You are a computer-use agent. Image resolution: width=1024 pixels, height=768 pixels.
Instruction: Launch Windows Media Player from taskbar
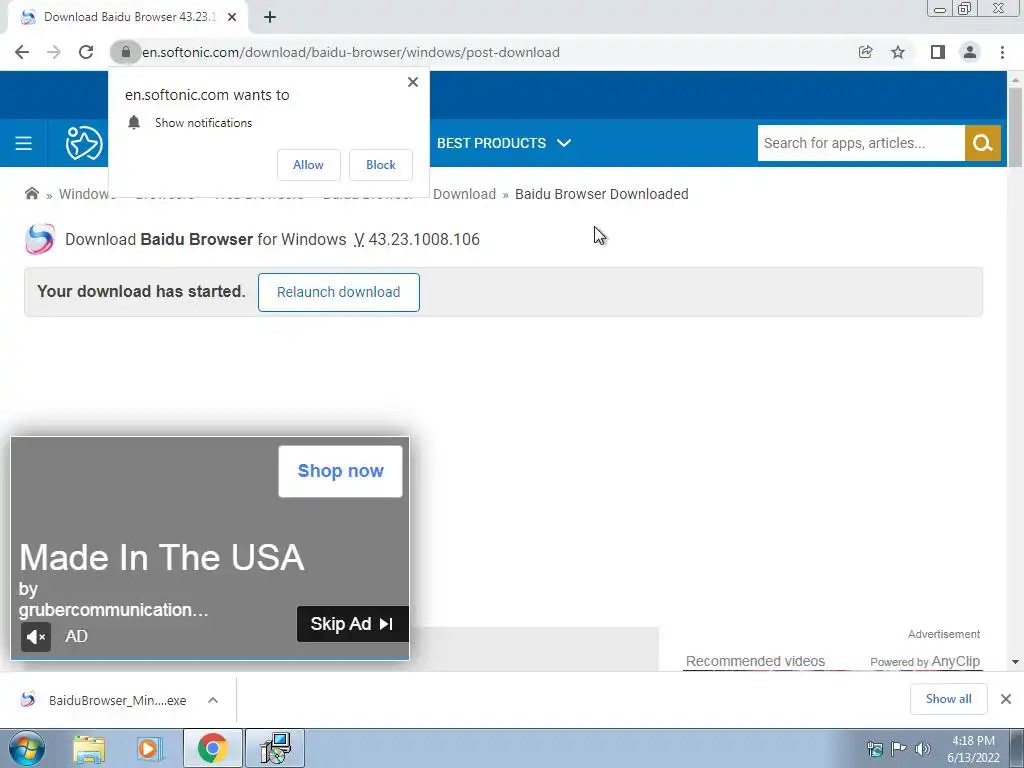[150, 748]
